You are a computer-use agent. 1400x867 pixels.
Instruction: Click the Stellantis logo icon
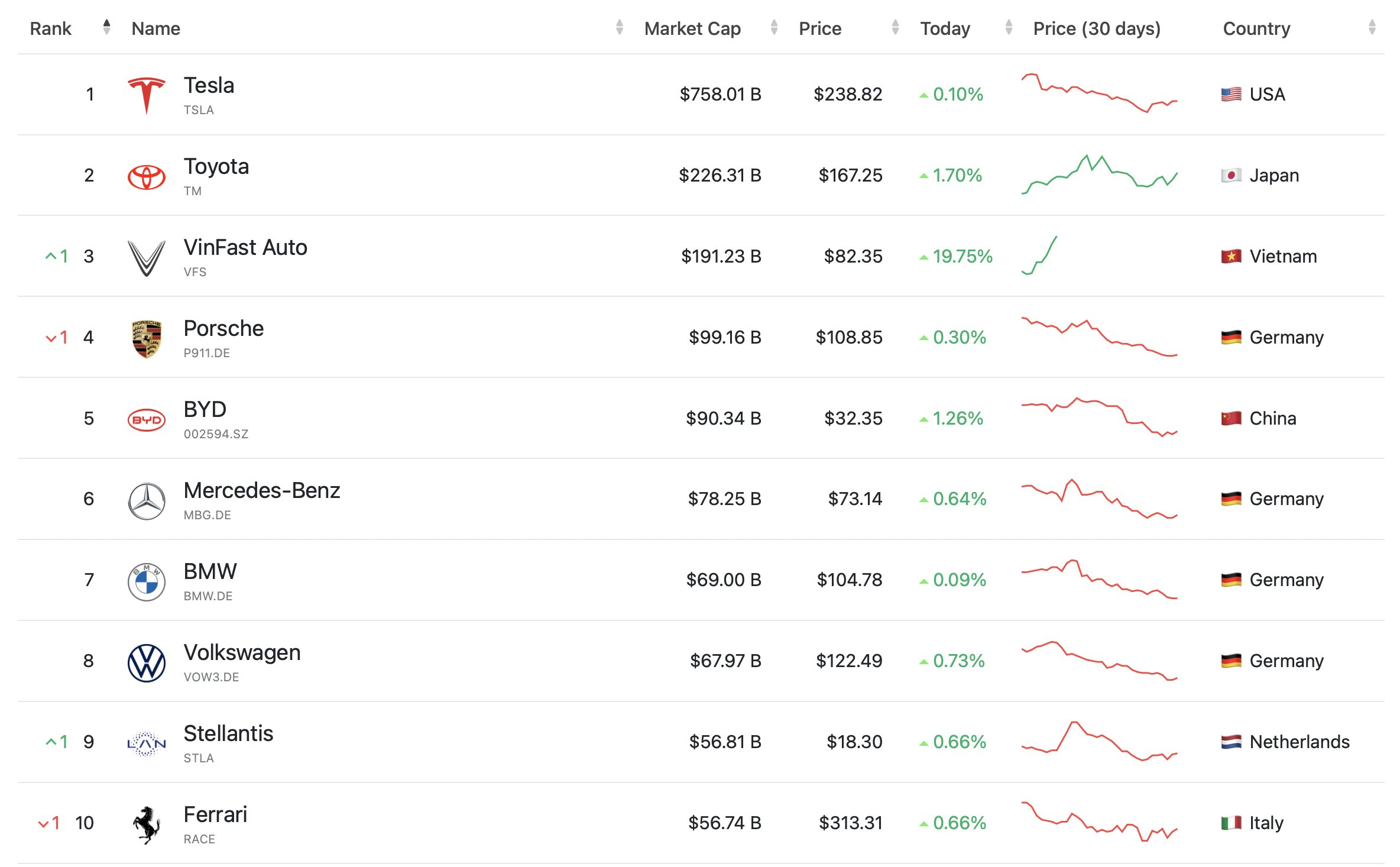point(147,744)
